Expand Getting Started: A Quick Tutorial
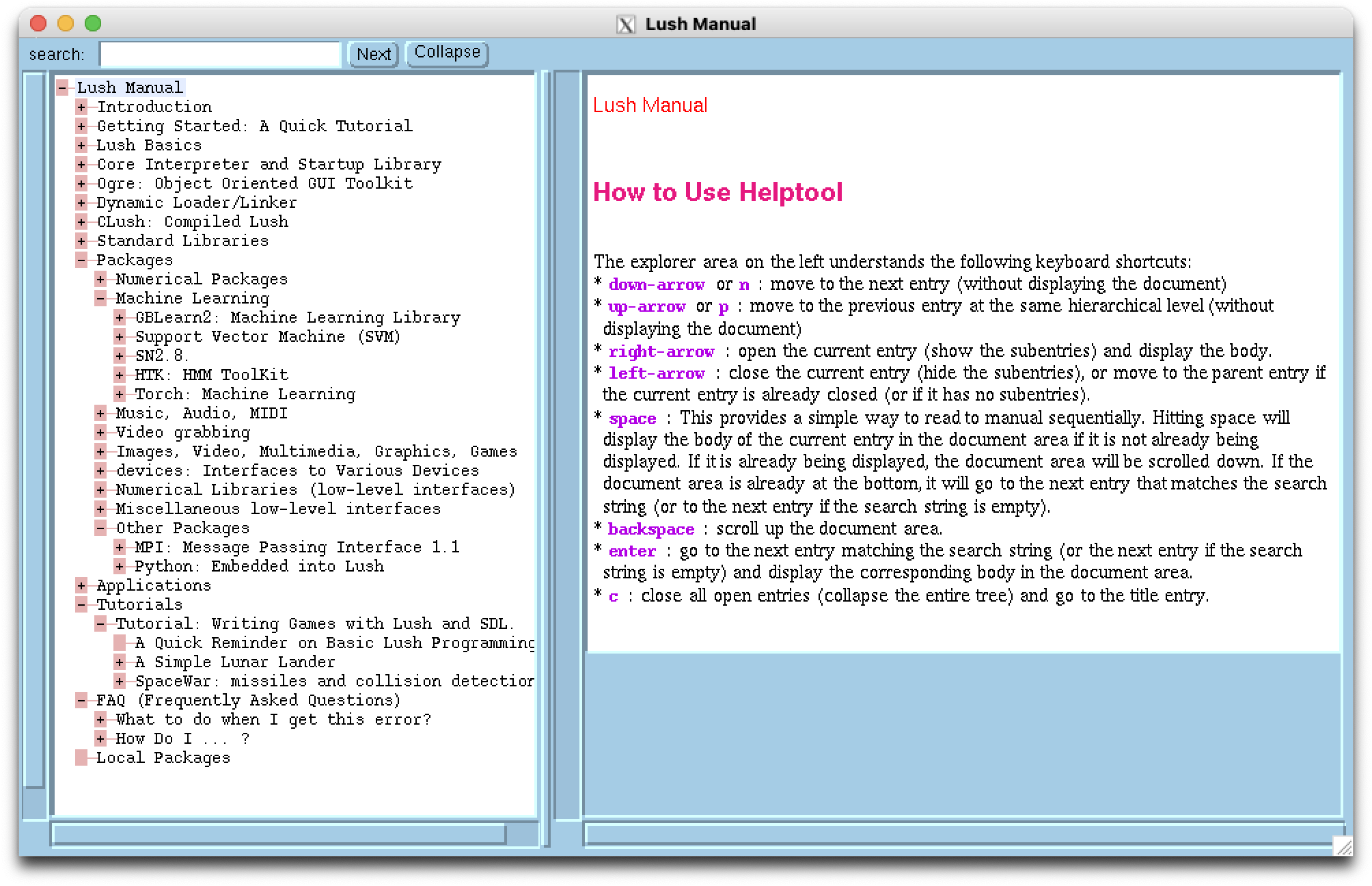1372x886 pixels. click(x=81, y=126)
